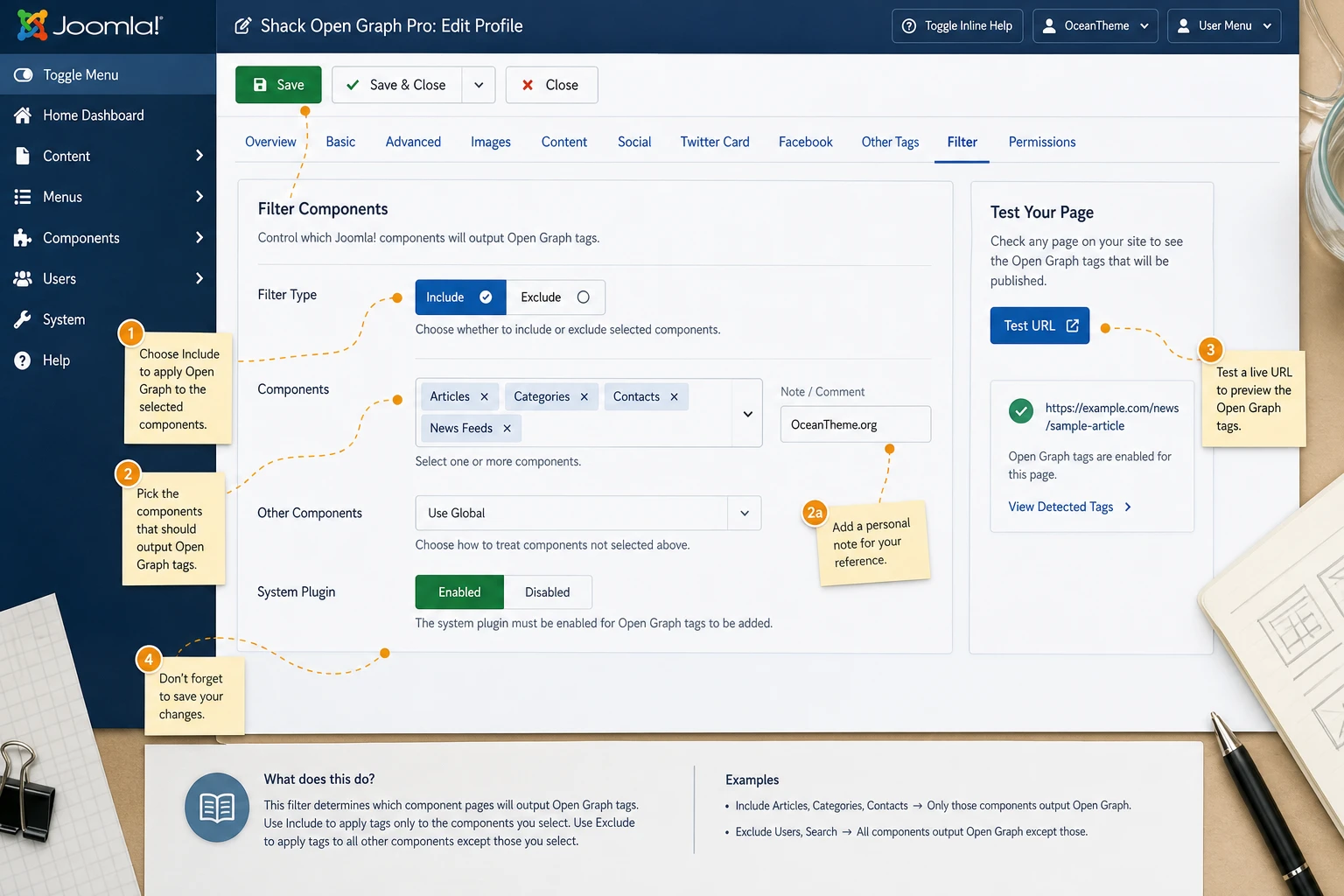Click the Toggle Inline Help button
This screenshot has height=896, width=1344.
point(957,26)
